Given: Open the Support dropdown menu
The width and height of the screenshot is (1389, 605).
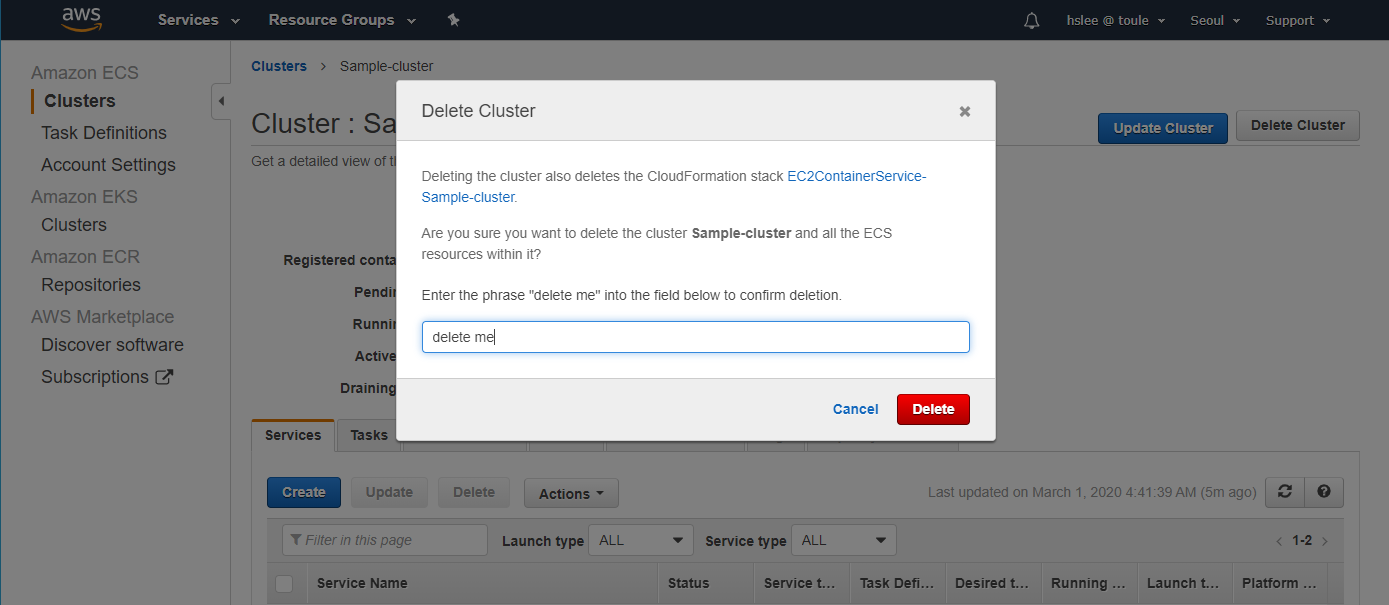Looking at the screenshot, I should pos(1298,20).
